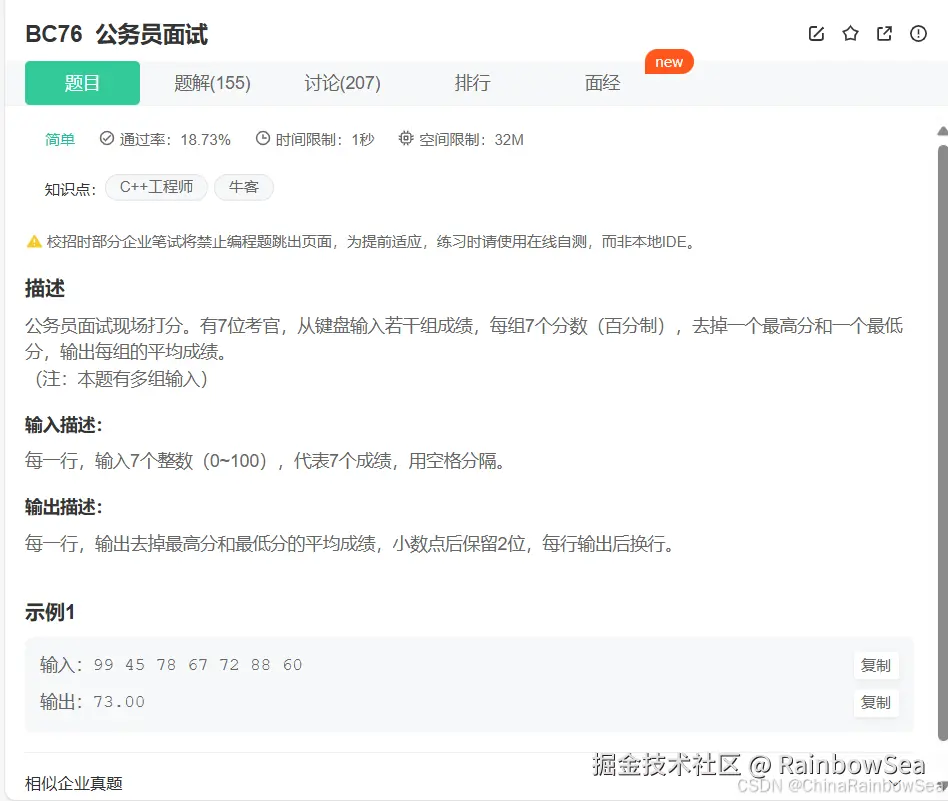Click the clock icon beside 时间限制
Screen dimensions: 948x801
261,139
